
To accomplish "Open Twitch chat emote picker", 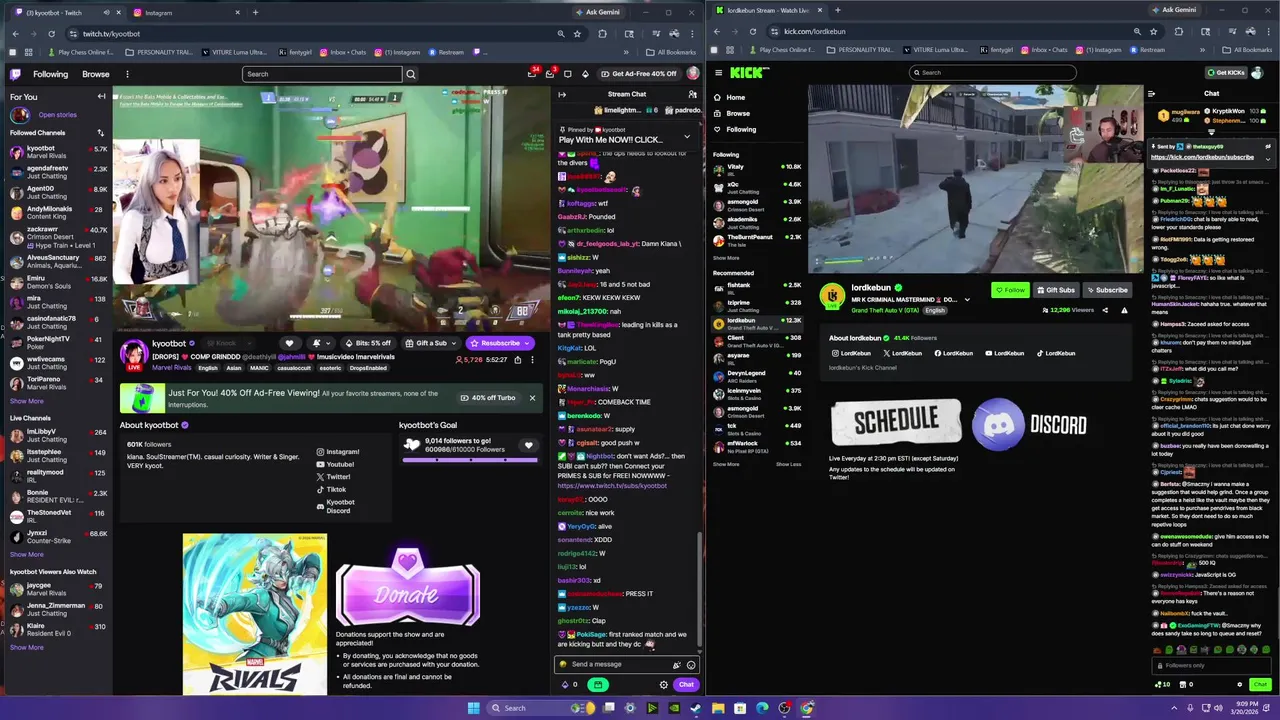I will tap(691, 665).
